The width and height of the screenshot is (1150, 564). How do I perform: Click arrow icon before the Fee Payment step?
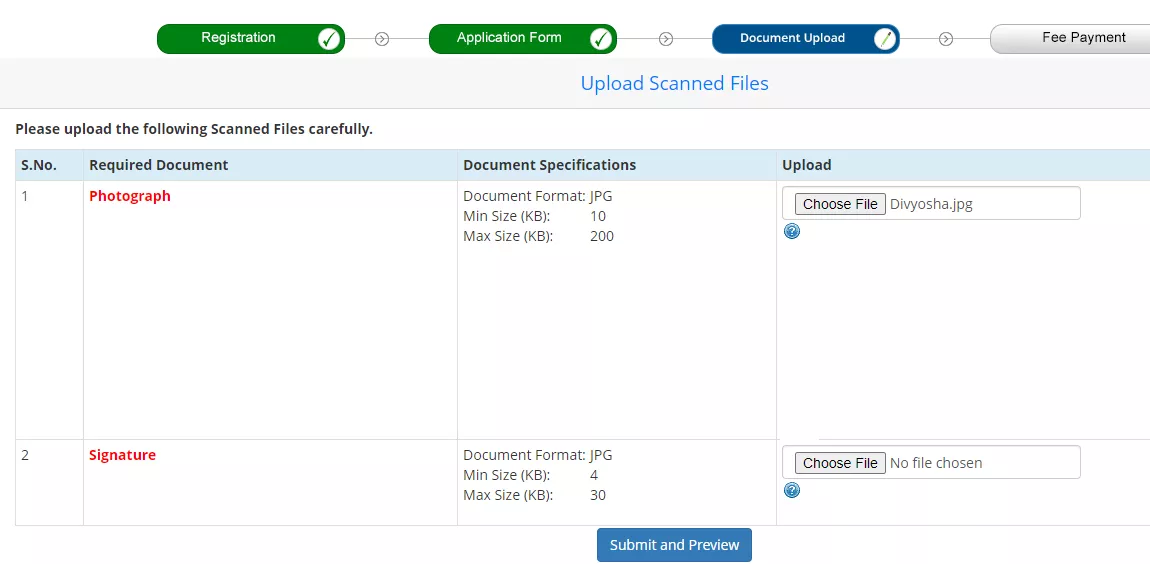pyautogui.click(x=946, y=39)
